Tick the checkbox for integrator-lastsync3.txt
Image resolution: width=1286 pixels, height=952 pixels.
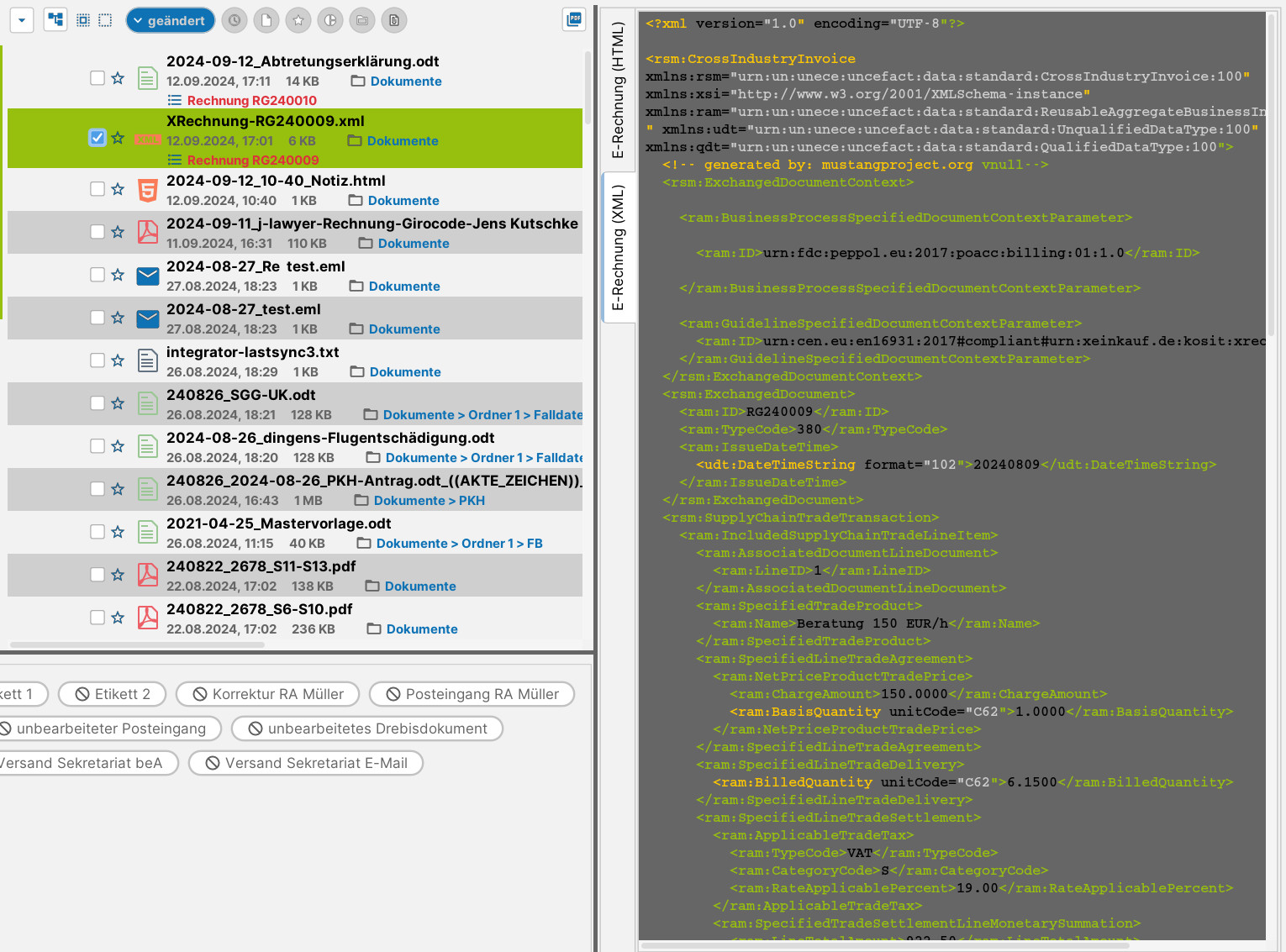[x=98, y=360]
